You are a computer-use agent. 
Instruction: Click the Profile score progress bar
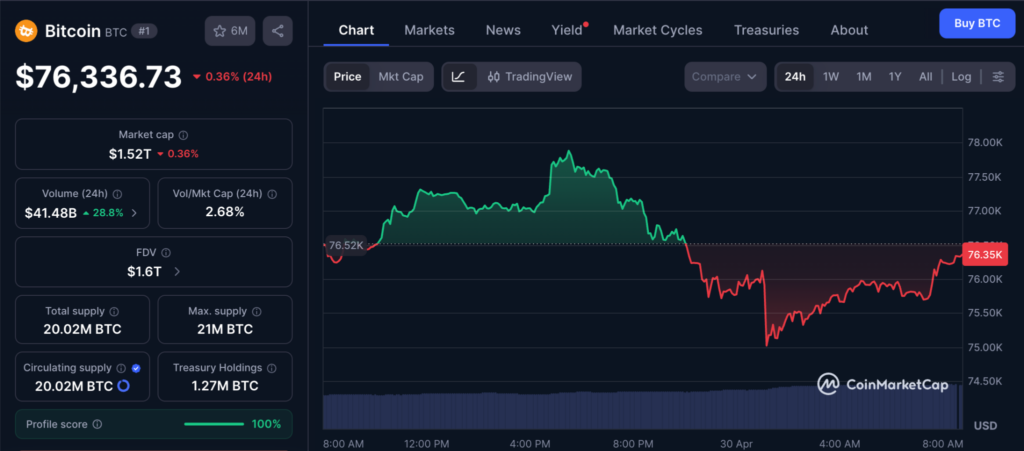pos(213,424)
